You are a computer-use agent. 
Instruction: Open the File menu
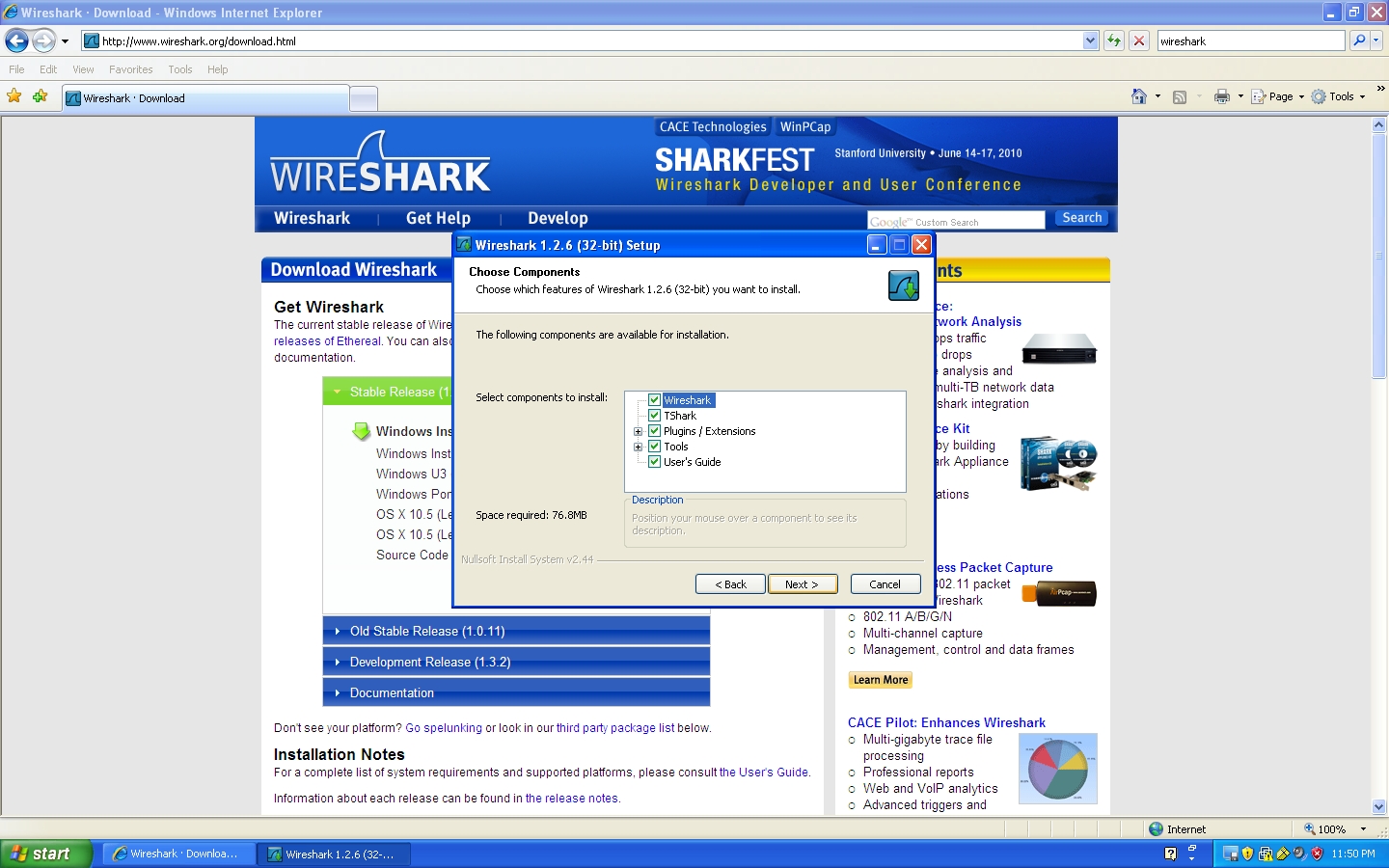click(16, 69)
